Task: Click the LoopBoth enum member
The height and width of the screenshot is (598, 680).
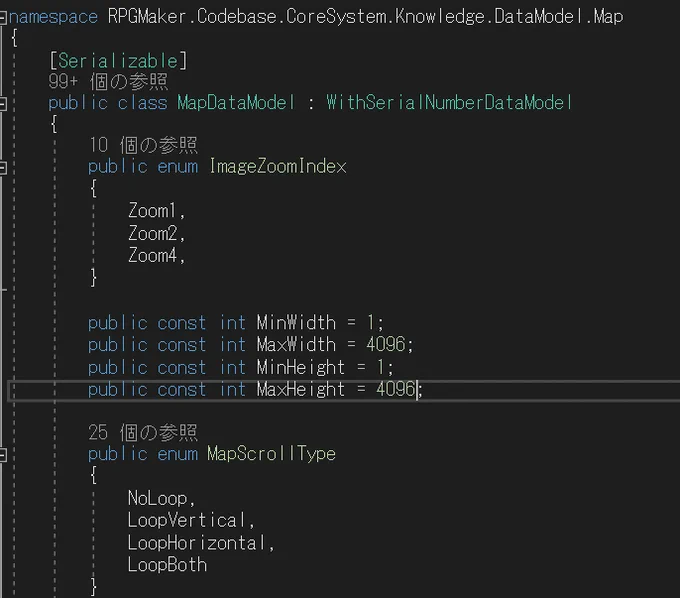Action: click(x=167, y=565)
